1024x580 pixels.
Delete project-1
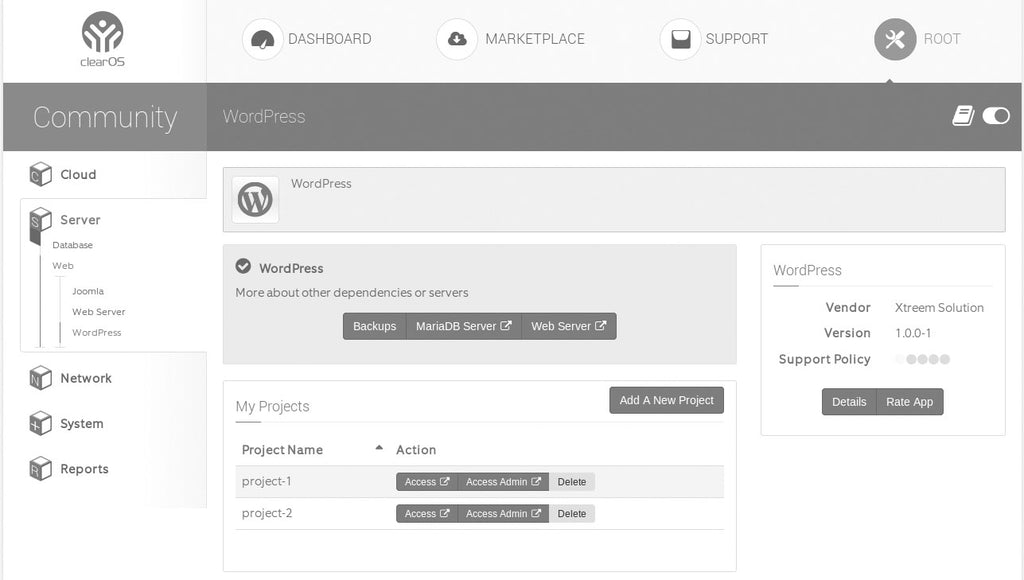pos(572,482)
